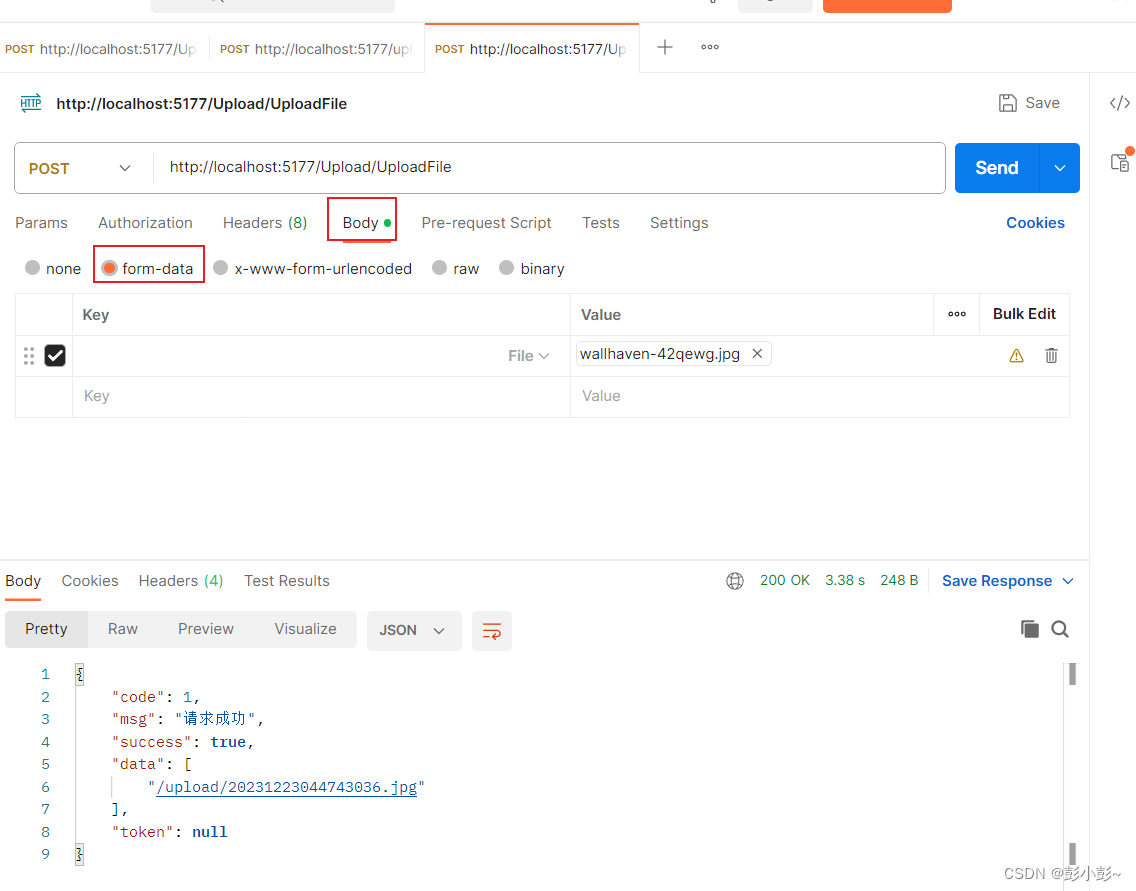Click the response vertical scrollbar

[x=1072, y=764]
